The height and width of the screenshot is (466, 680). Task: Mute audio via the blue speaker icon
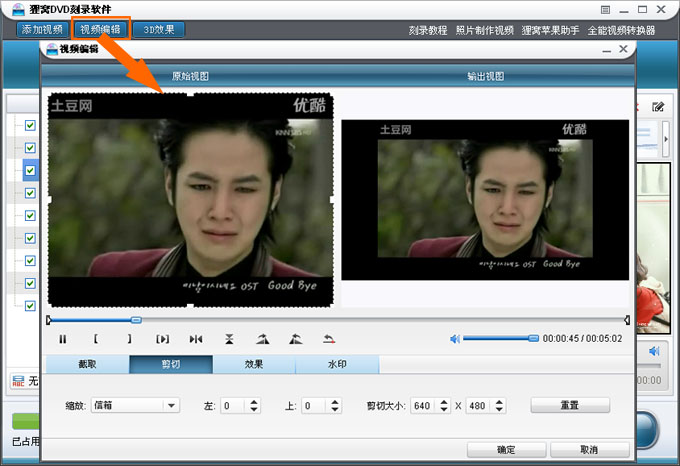click(x=454, y=339)
